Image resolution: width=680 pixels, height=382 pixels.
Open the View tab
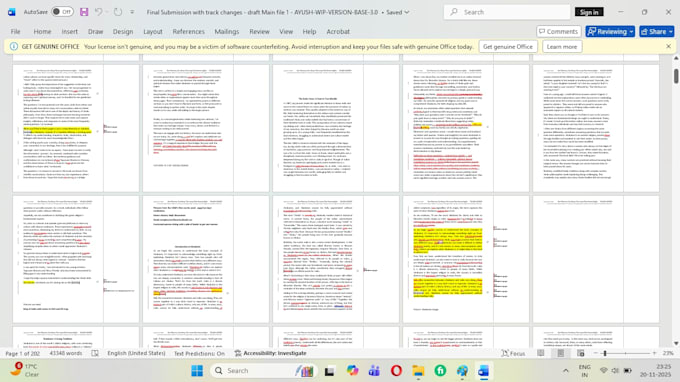pos(286,32)
